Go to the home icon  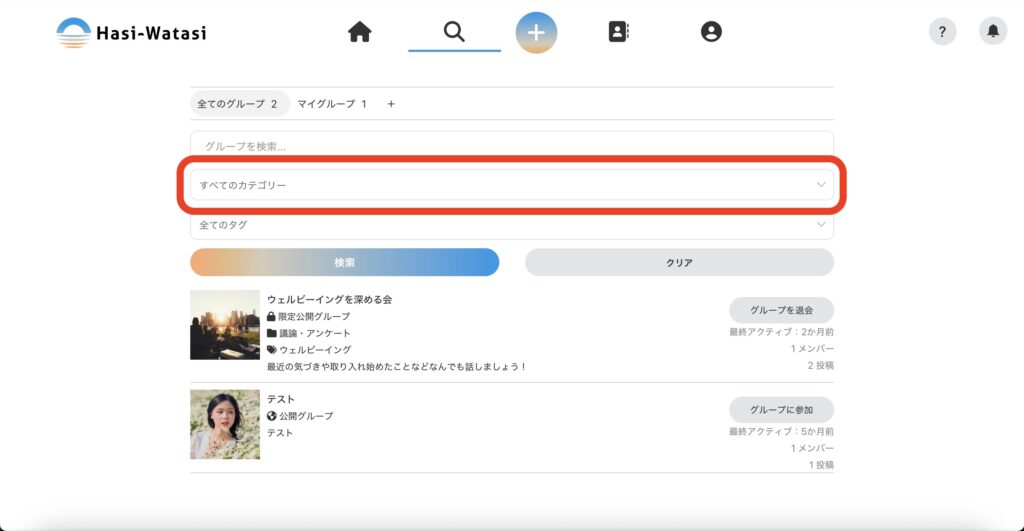360,32
